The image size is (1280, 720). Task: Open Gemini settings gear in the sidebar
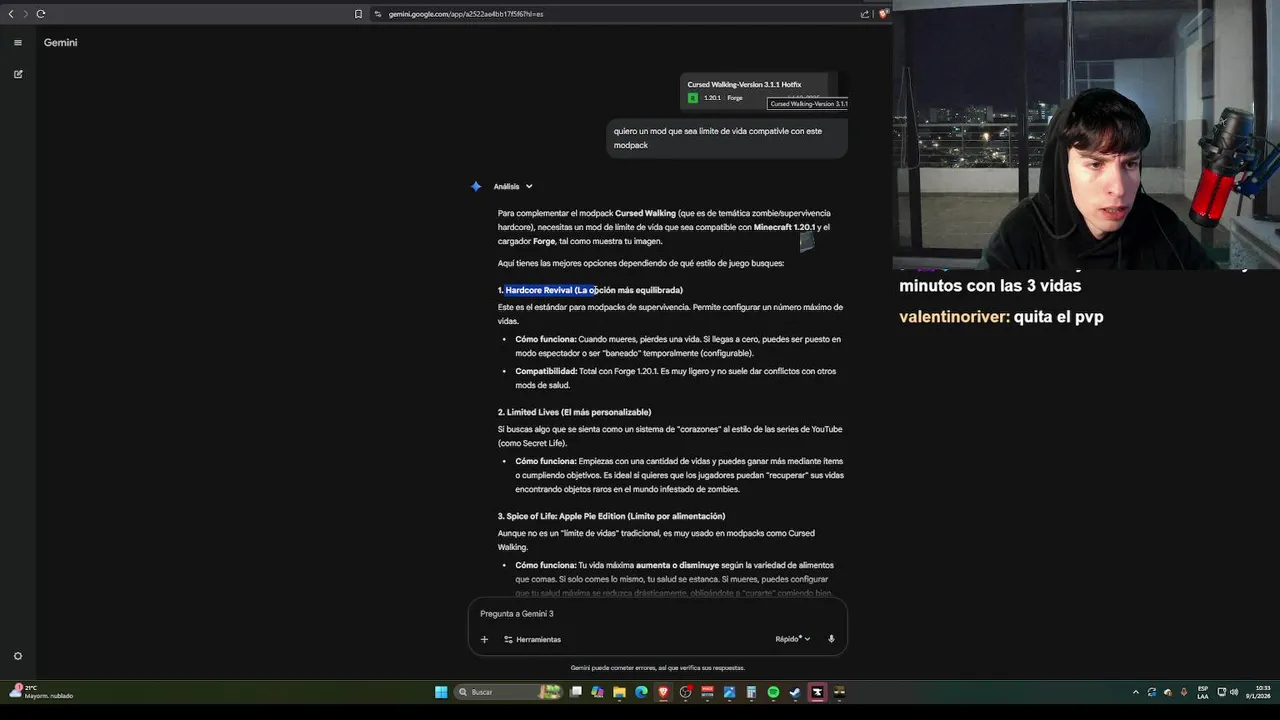(x=18, y=656)
